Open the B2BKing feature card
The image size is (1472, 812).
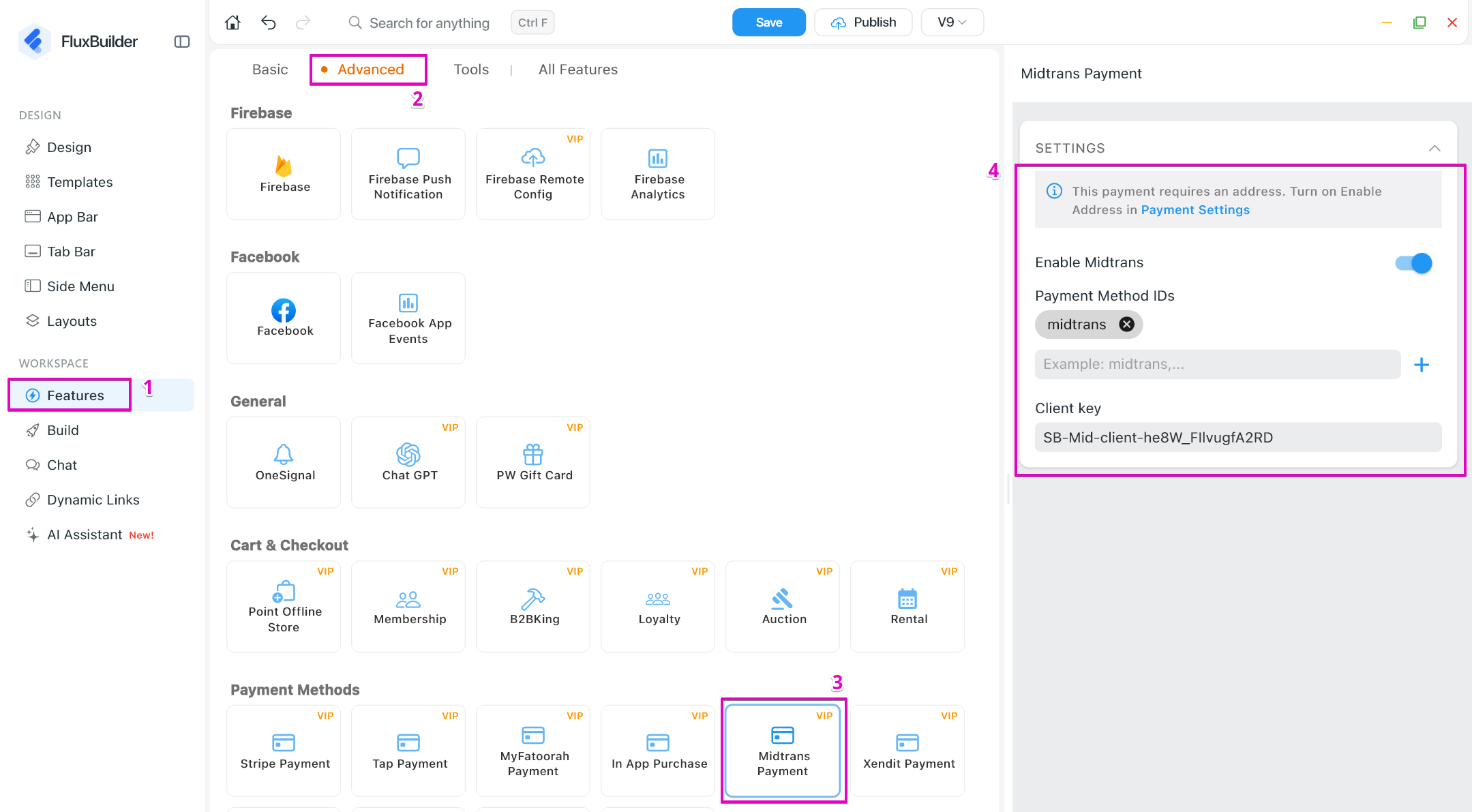(533, 606)
